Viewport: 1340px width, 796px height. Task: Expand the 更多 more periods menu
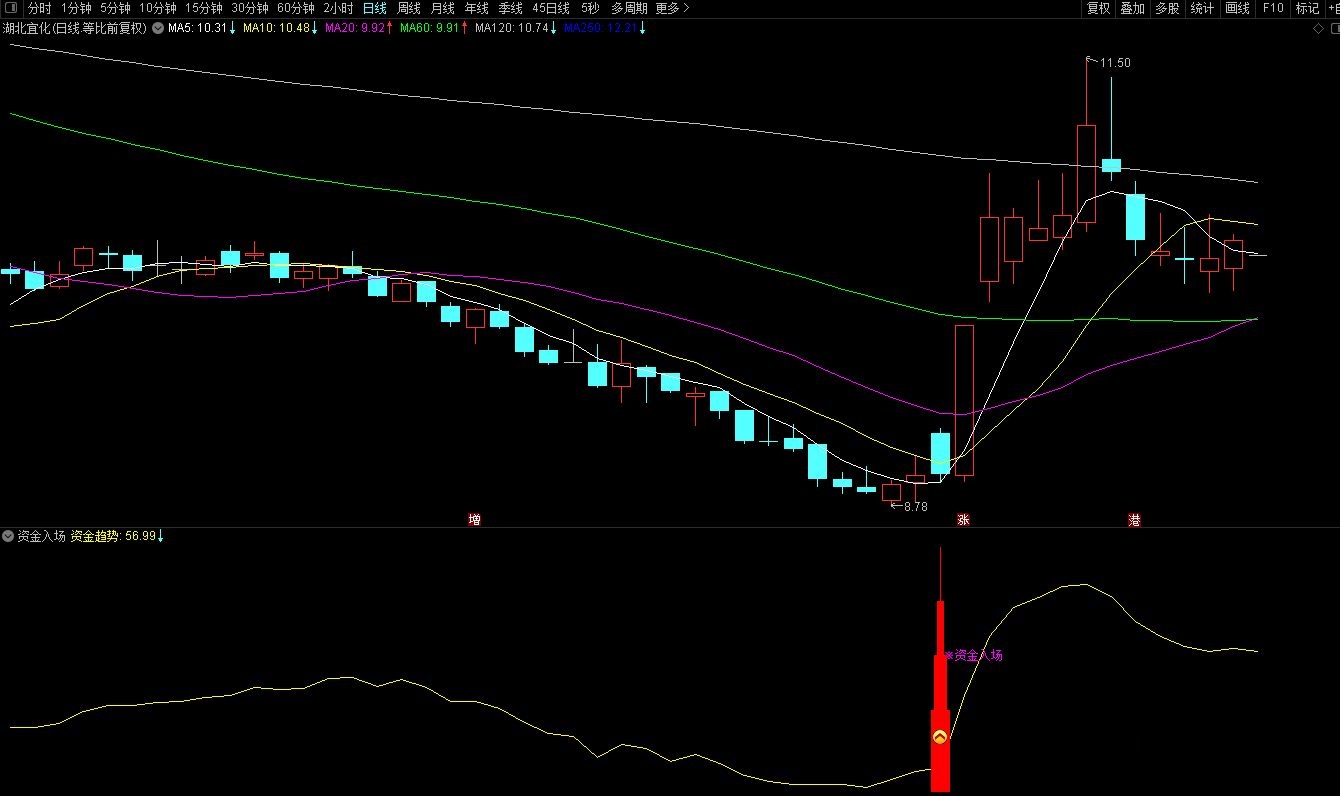[672, 8]
